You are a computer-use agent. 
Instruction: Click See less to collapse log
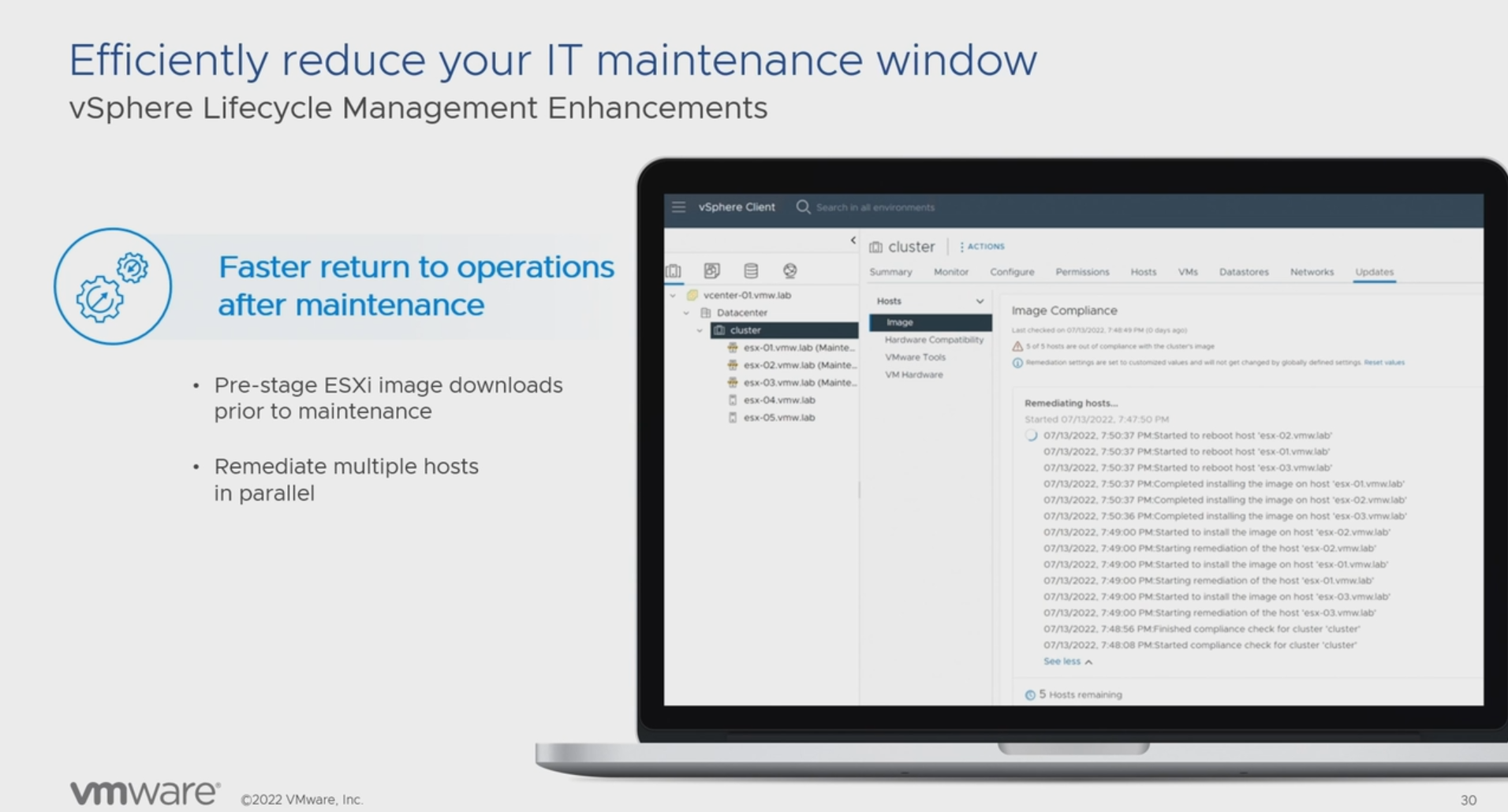click(1067, 662)
